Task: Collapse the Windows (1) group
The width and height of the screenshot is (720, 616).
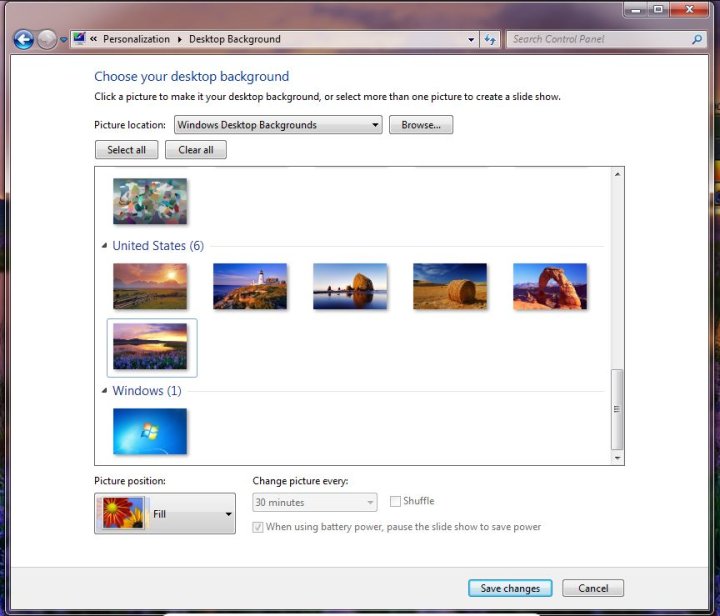Action: tap(104, 391)
